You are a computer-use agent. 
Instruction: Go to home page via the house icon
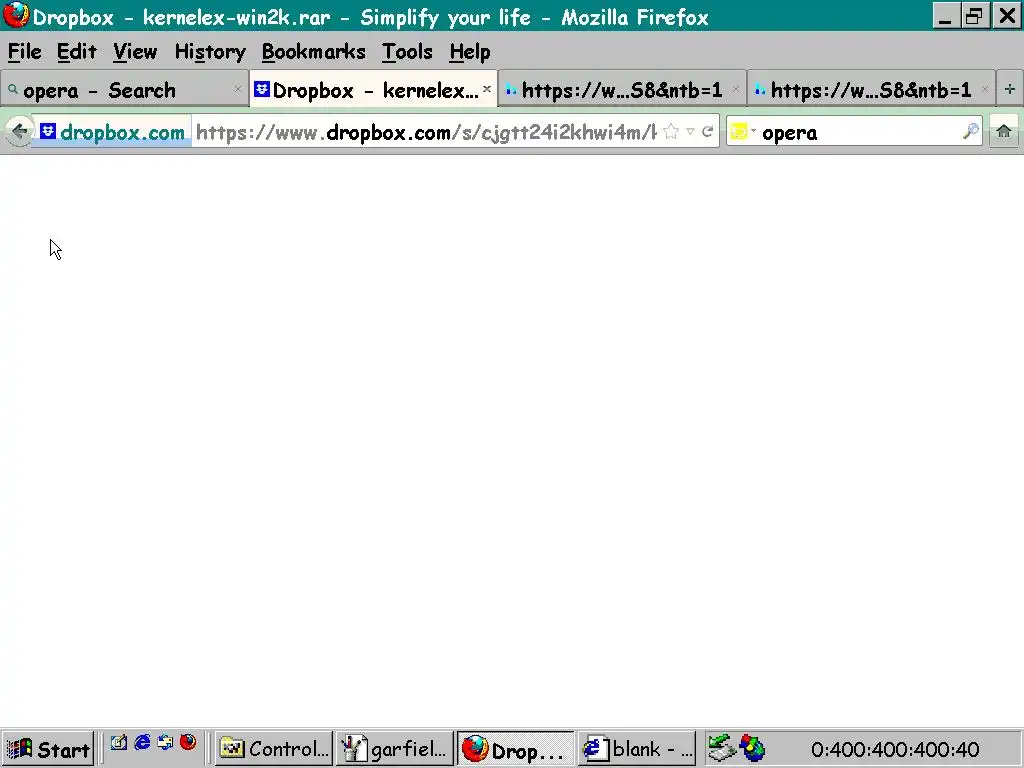[x=1004, y=132]
